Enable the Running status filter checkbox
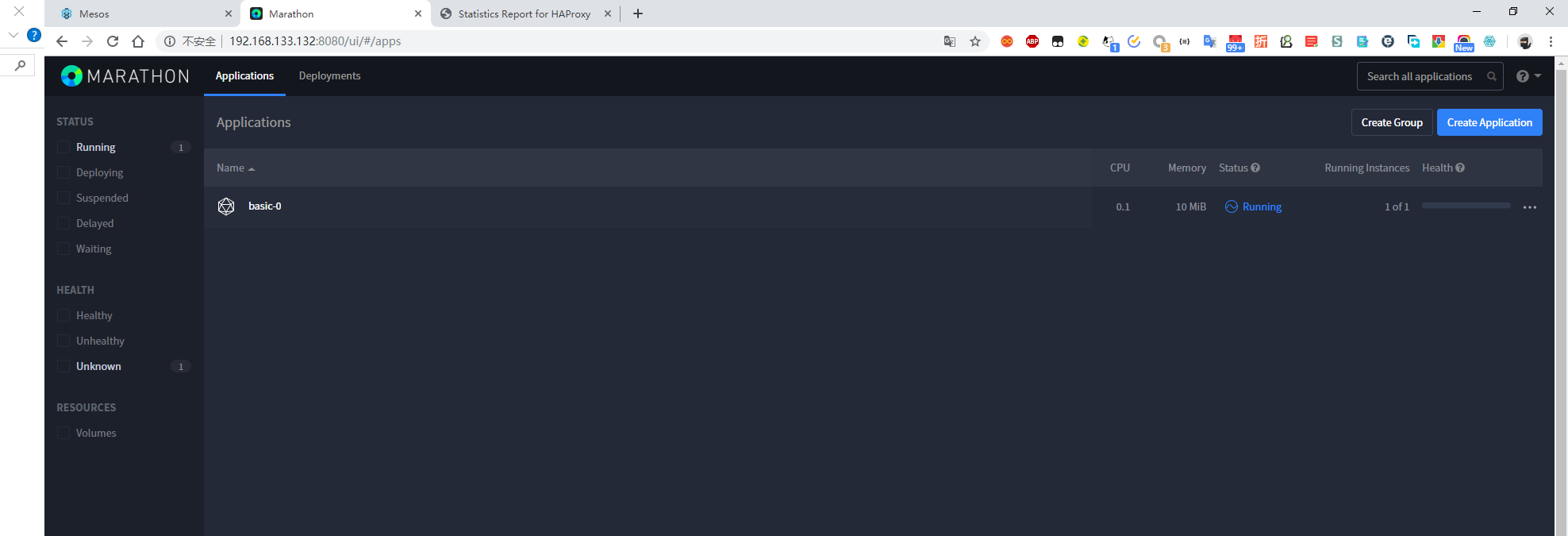1568x536 pixels. [63, 147]
